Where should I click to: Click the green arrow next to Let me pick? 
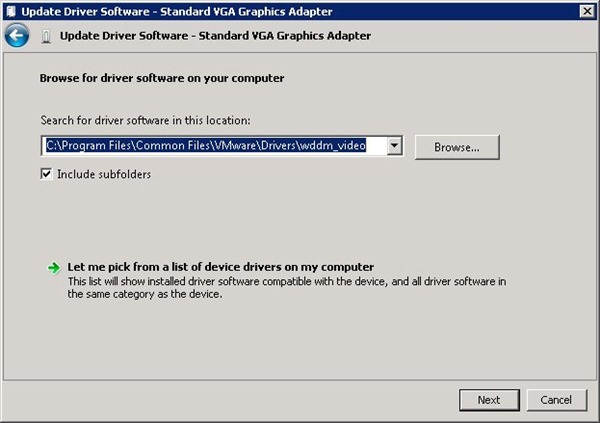(x=54, y=268)
